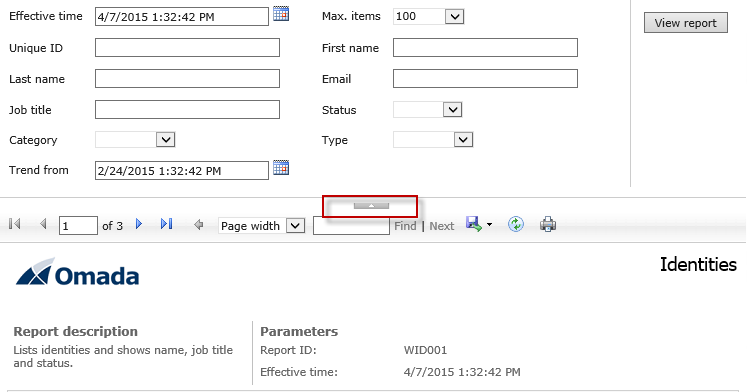This screenshot has height=392, width=756.
Task: Refresh the report
Action: [516, 224]
